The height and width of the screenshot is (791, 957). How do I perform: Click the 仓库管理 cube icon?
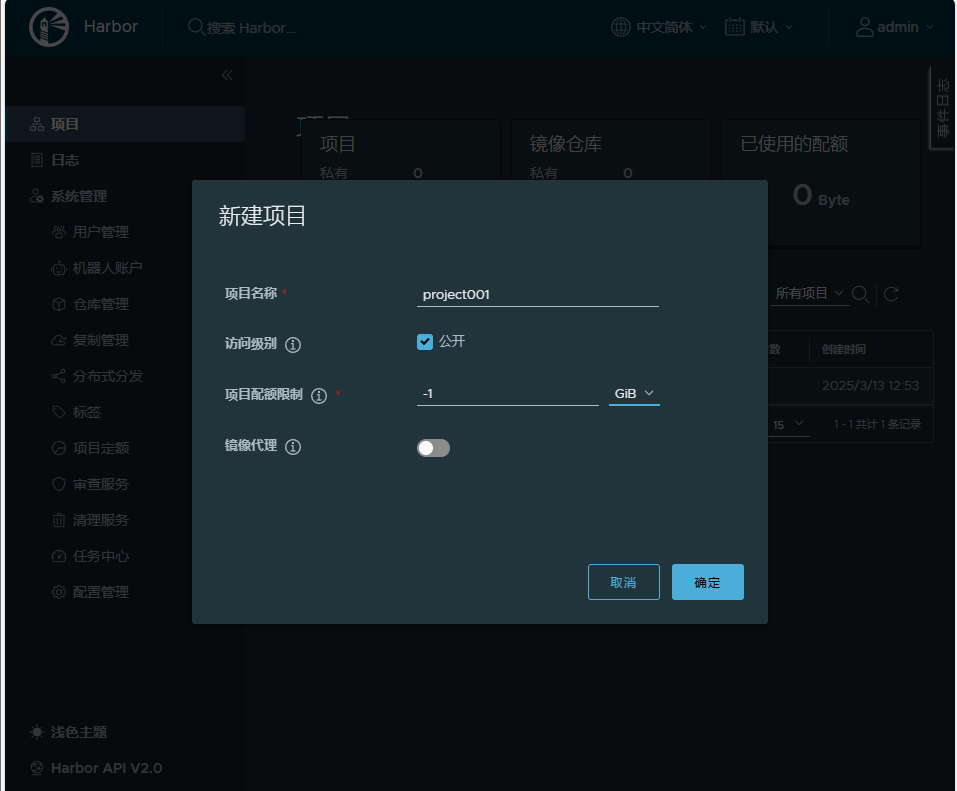pyautogui.click(x=59, y=304)
